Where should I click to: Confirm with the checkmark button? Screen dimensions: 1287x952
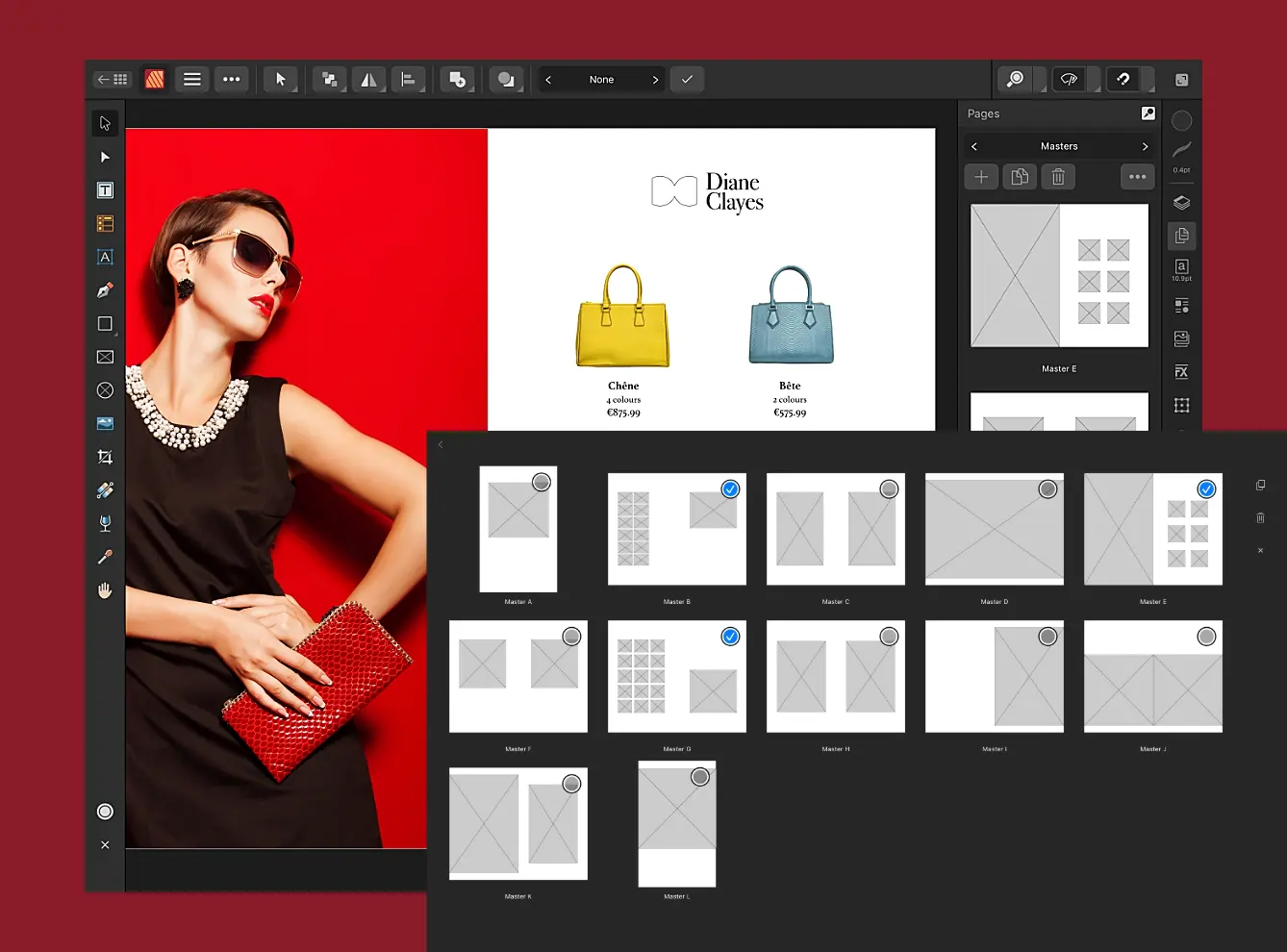click(687, 80)
